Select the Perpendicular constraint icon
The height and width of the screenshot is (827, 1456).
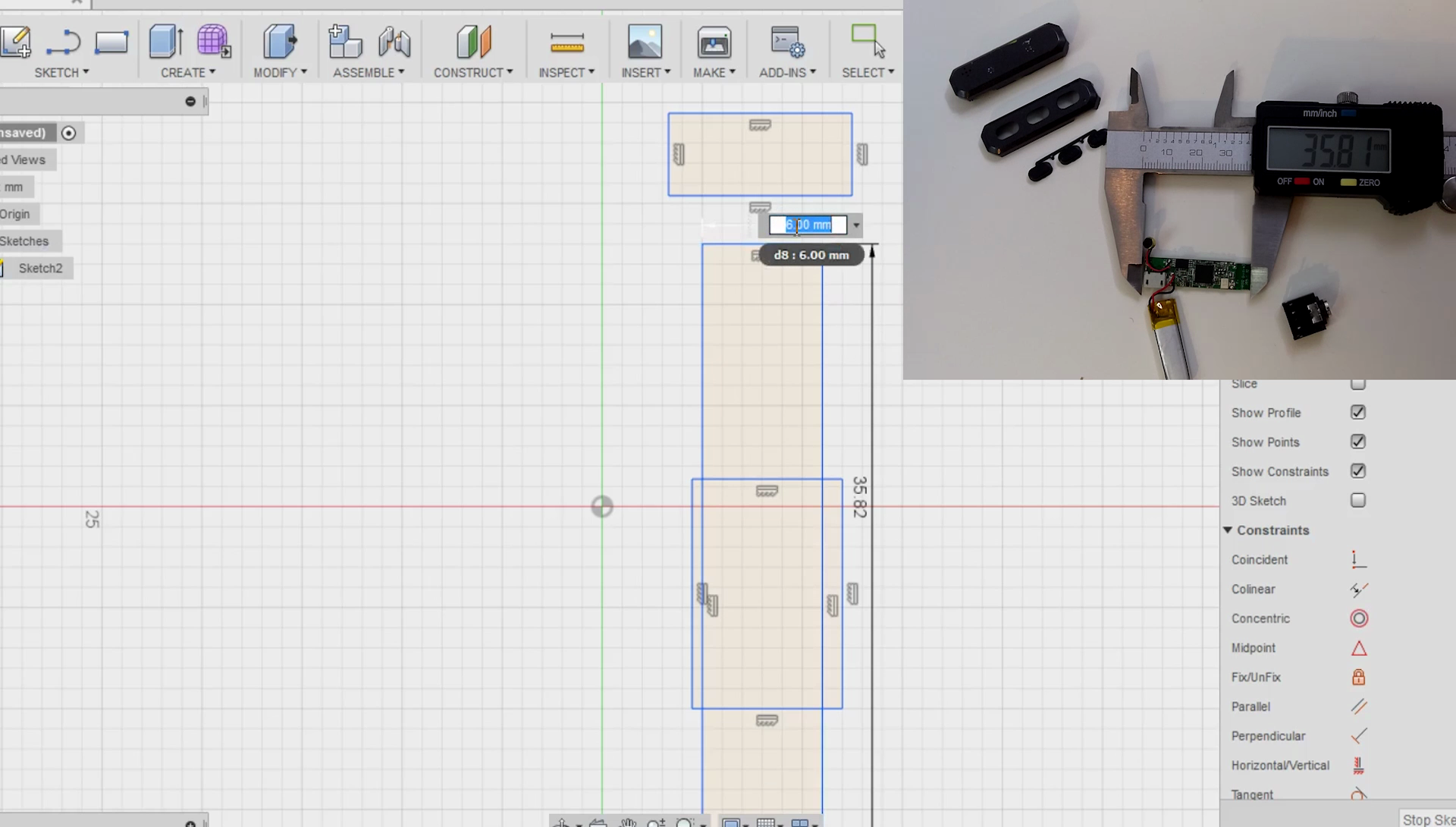pos(1358,736)
